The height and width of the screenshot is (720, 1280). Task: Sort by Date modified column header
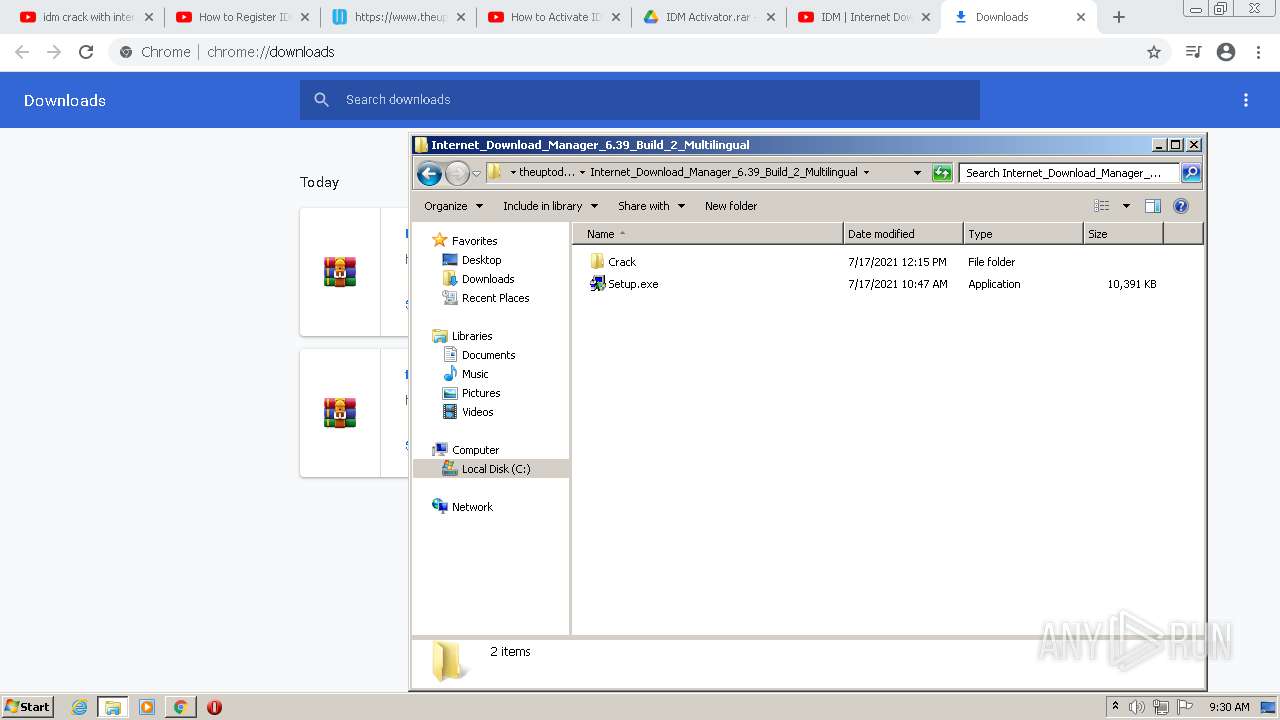(903, 234)
